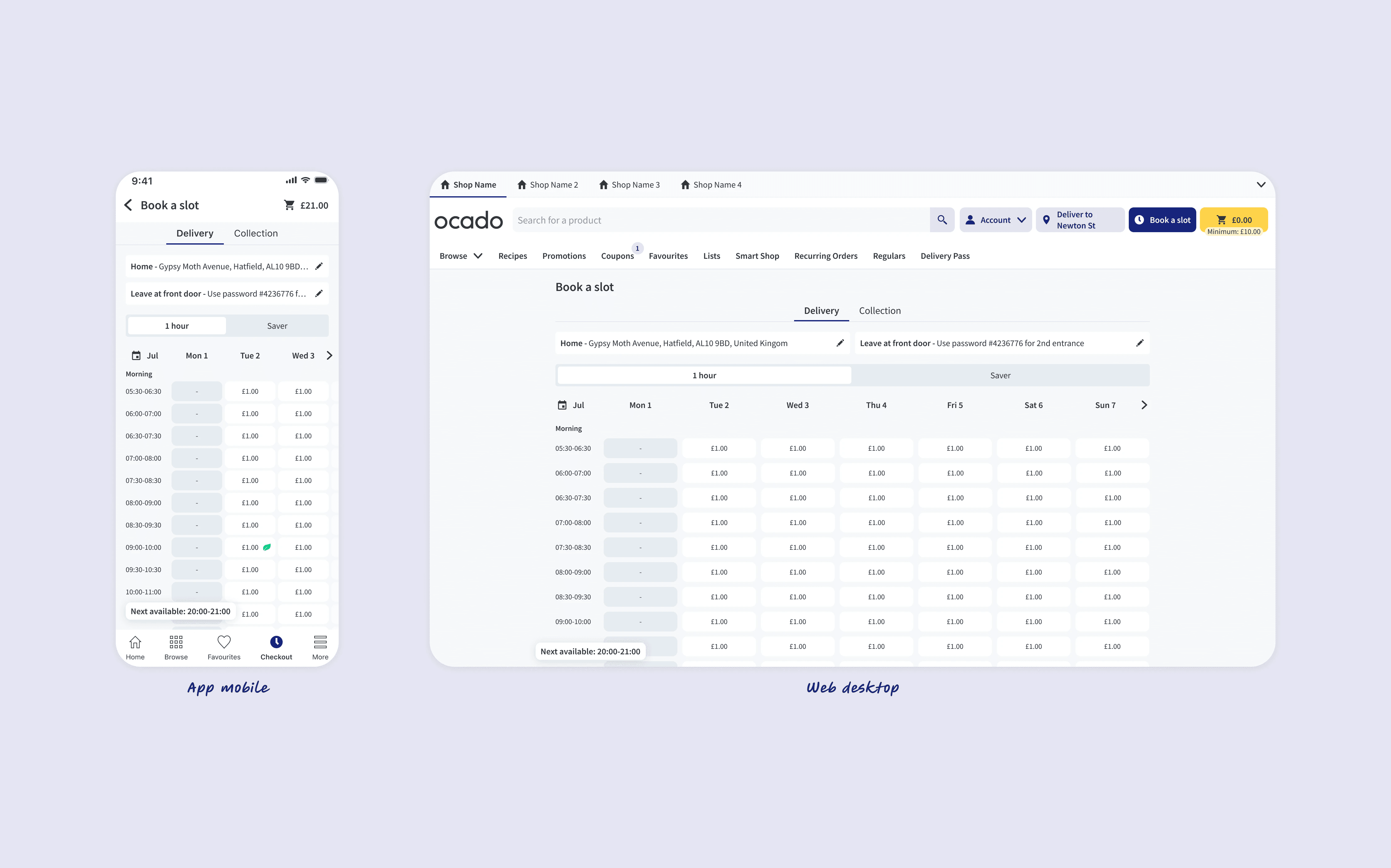Click the Book a slot button
Image resolution: width=1391 pixels, height=868 pixels.
1162,220
